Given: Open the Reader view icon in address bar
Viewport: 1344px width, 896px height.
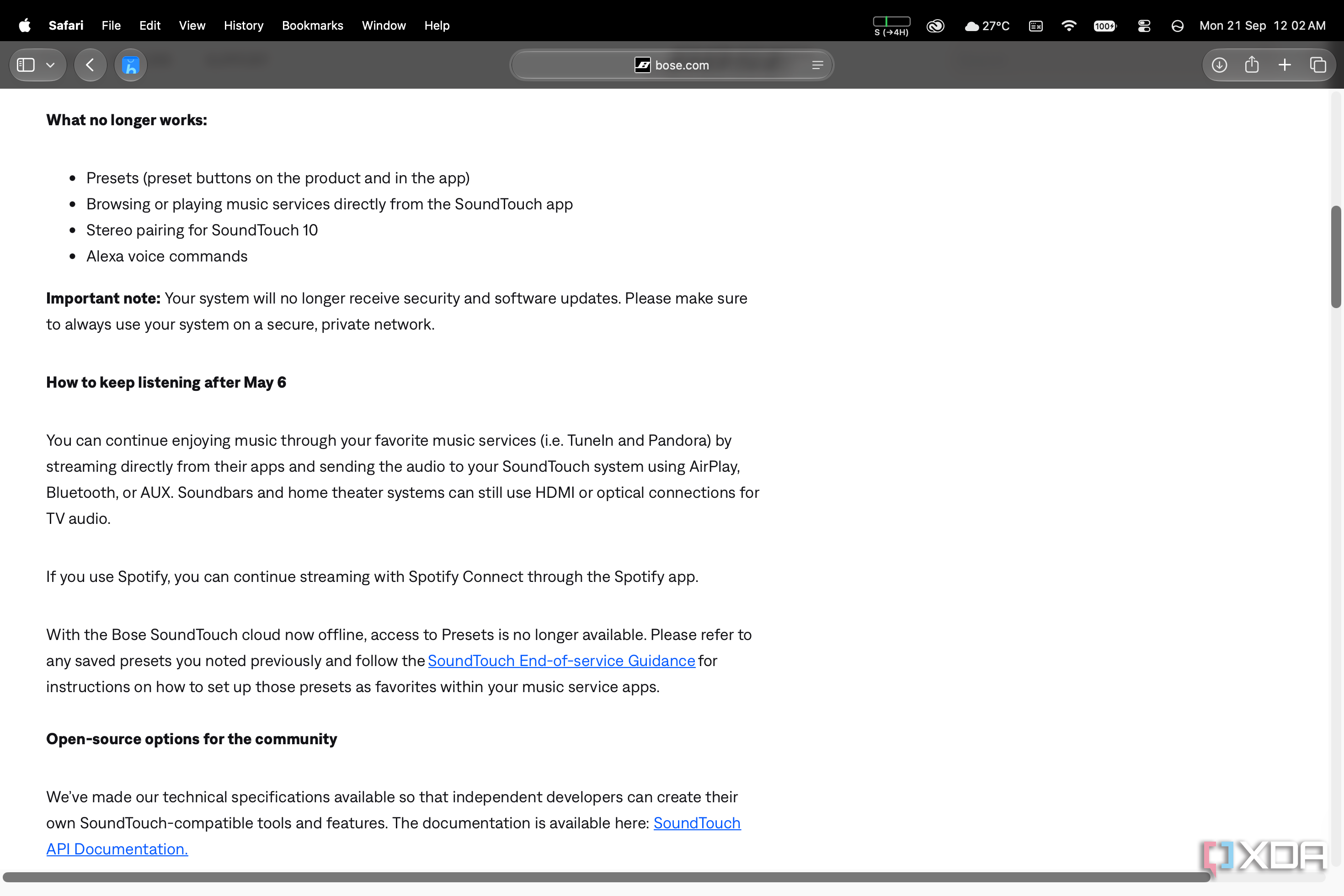Looking at the screenshot, I should click(817, 65).
